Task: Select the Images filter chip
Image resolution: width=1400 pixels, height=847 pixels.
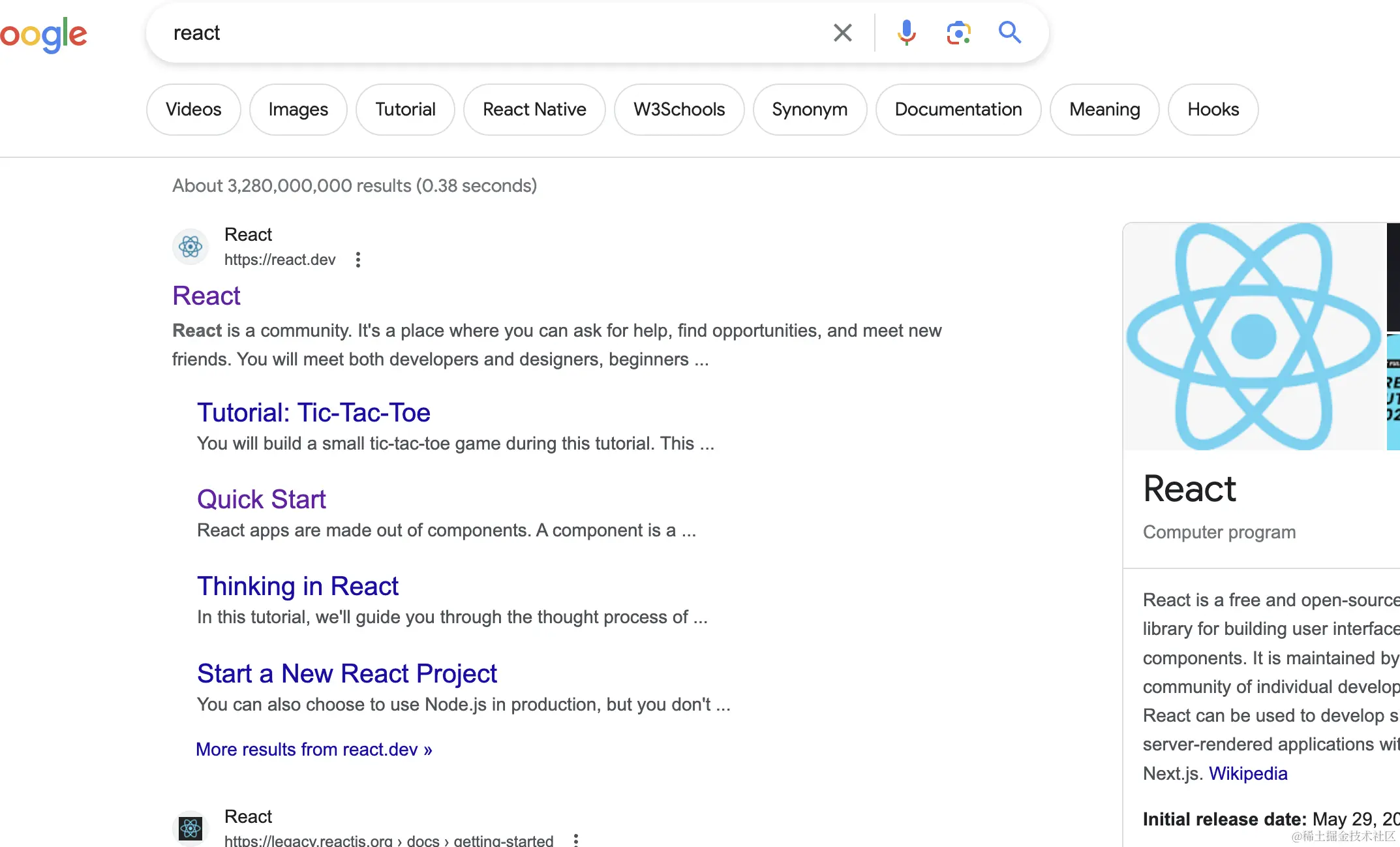Action: [298, 110]
